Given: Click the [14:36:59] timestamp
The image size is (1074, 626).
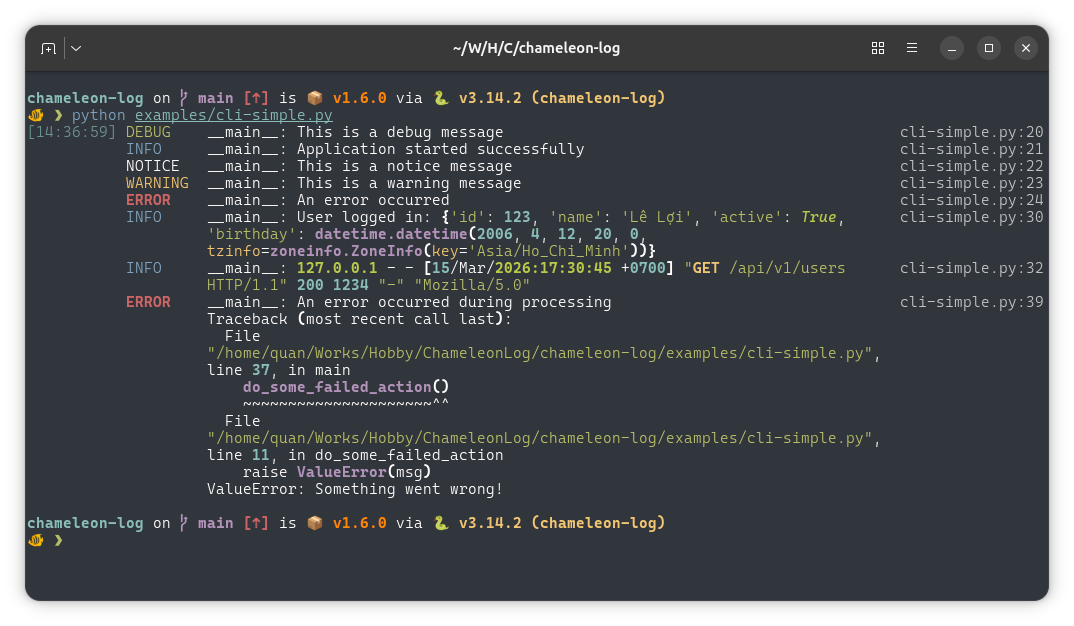Looking at the screenshot, I should (x=72, y=132).
